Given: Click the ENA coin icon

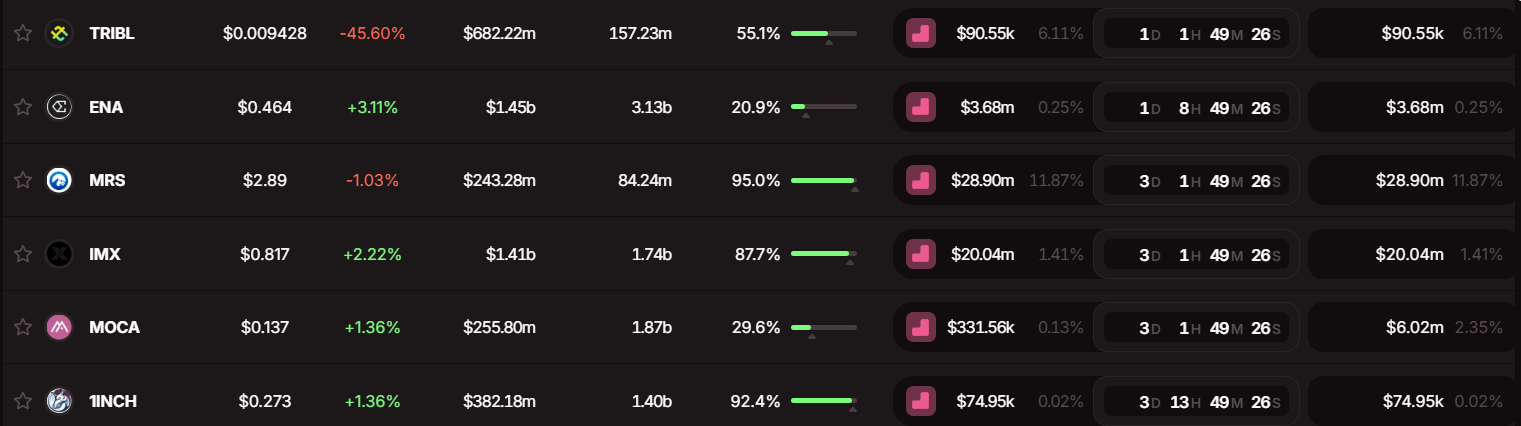Looking at the screenshot, I should tap(60, 107).
